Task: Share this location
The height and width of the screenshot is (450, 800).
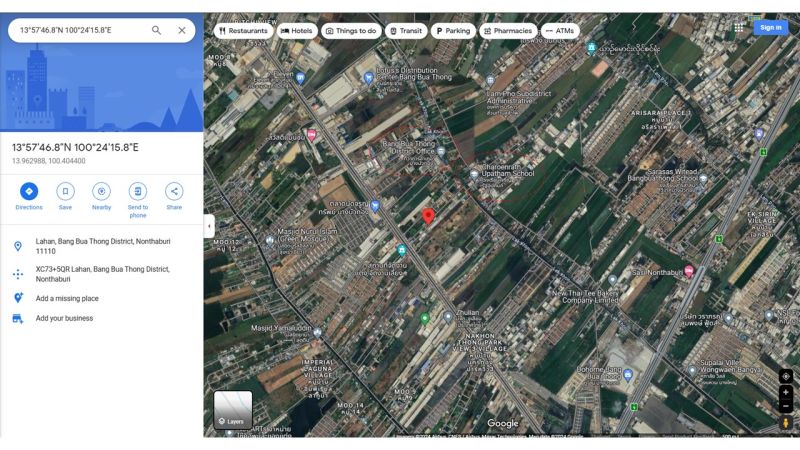Action: pos(174,191)
